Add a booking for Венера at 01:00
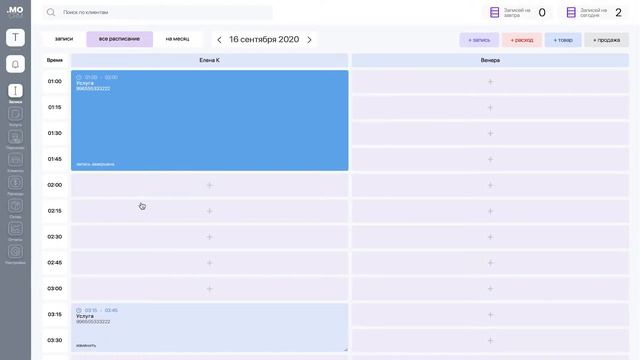 point(490,82)
